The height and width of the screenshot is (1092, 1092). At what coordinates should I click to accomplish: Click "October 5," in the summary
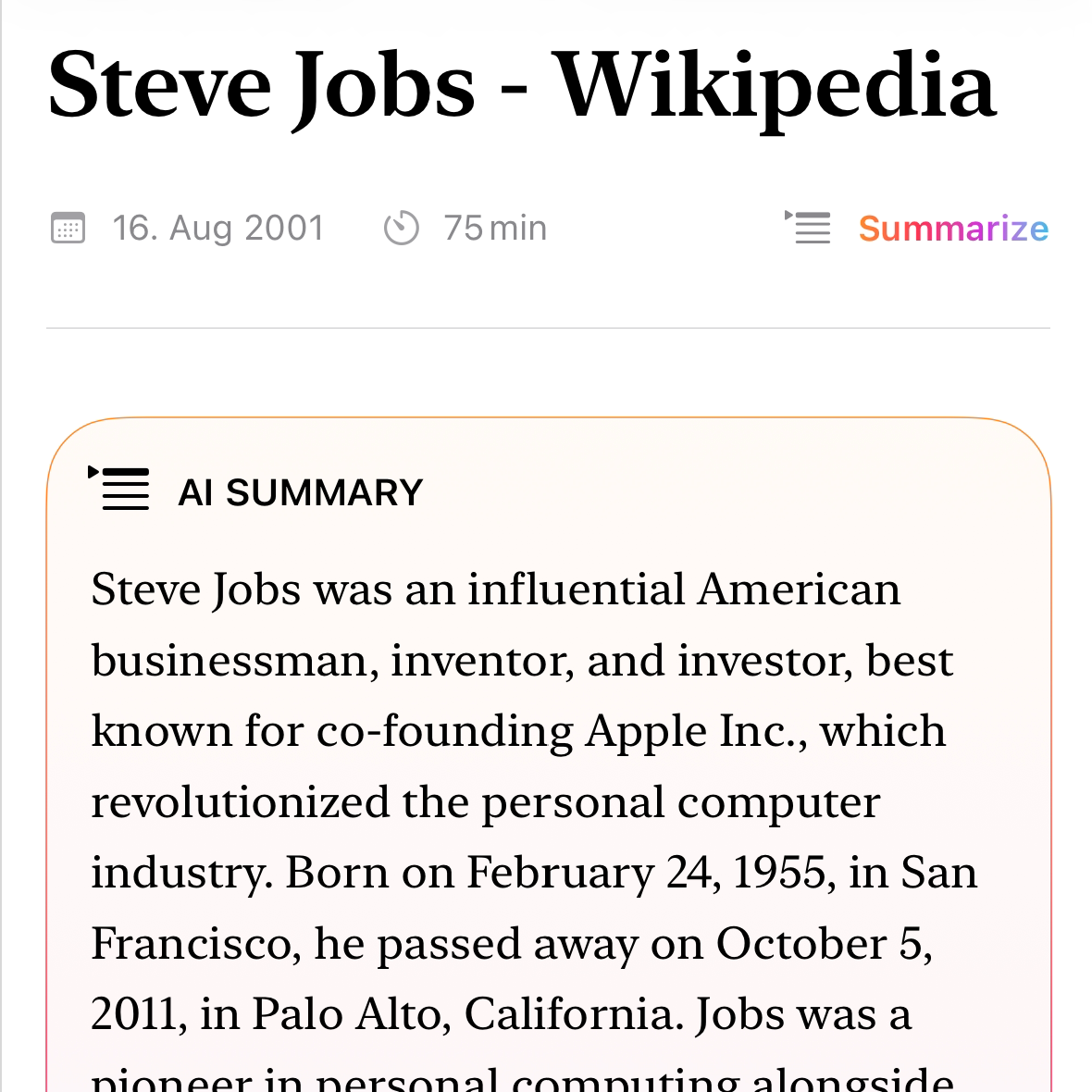[x=824, y=944]
